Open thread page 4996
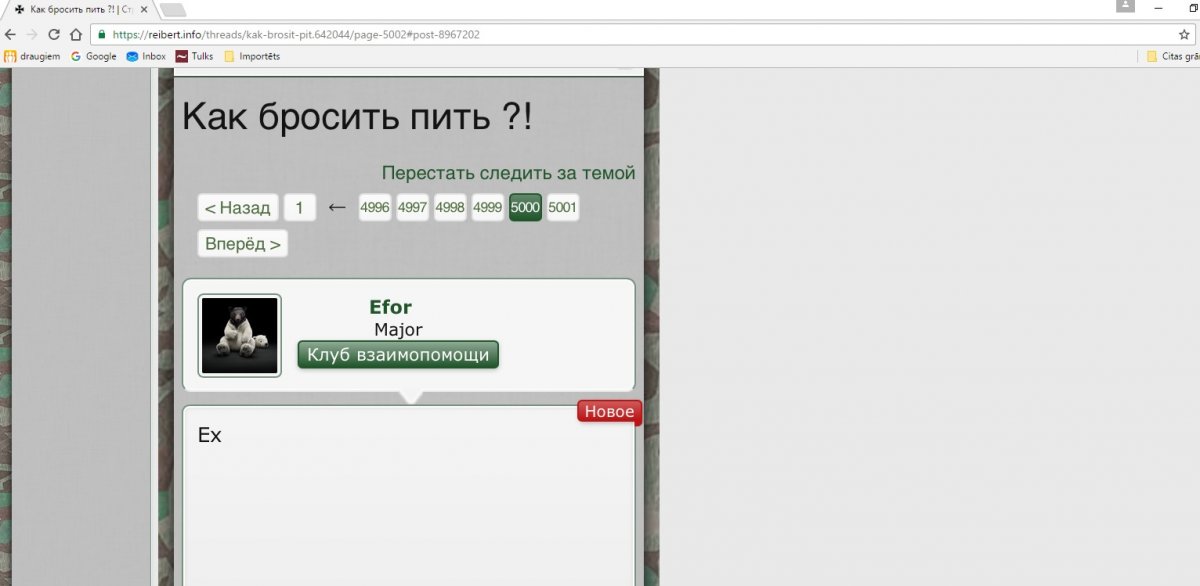This screenshot has height=586, width=1200. (x=375, y=208)
